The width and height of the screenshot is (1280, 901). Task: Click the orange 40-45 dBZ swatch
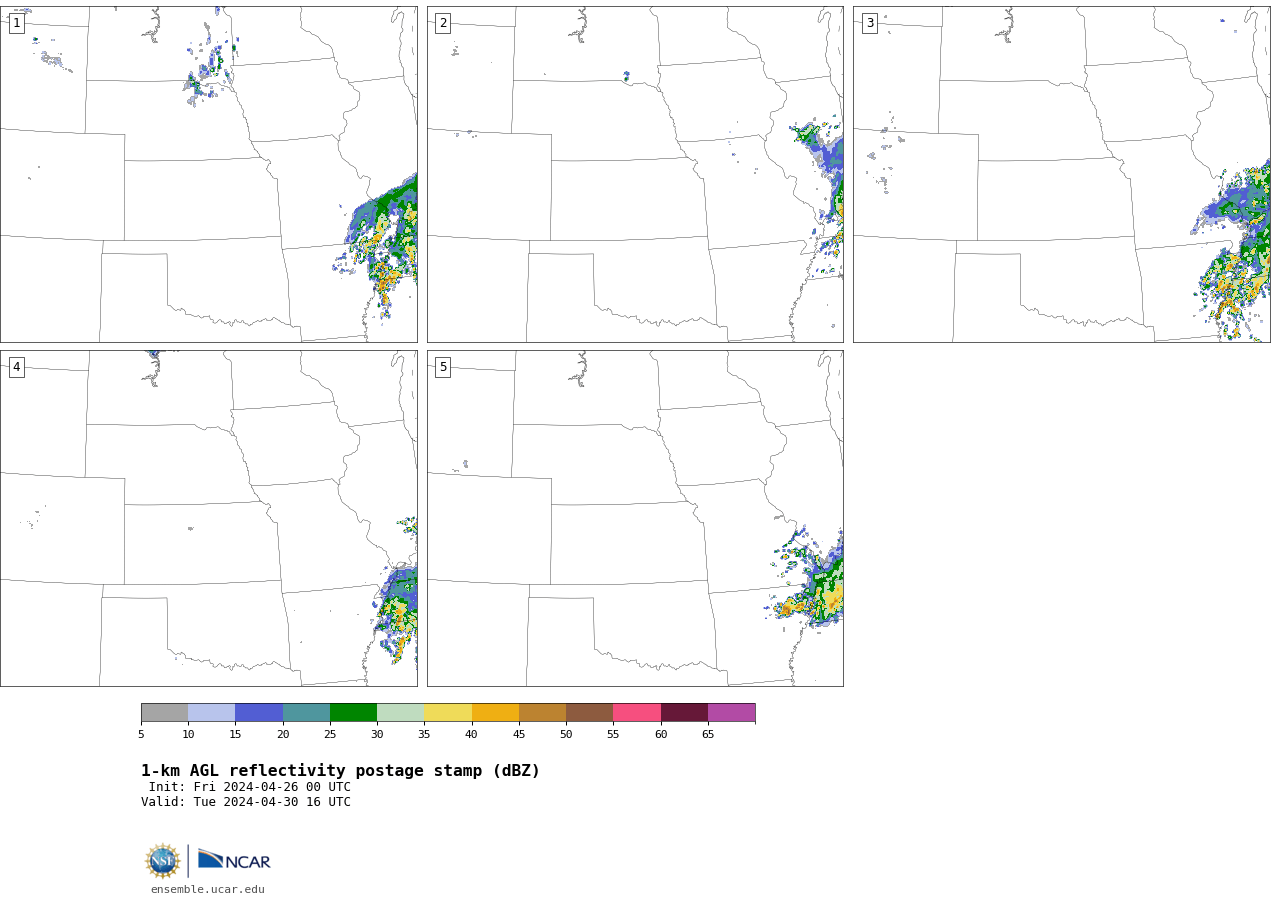point(495,712)
